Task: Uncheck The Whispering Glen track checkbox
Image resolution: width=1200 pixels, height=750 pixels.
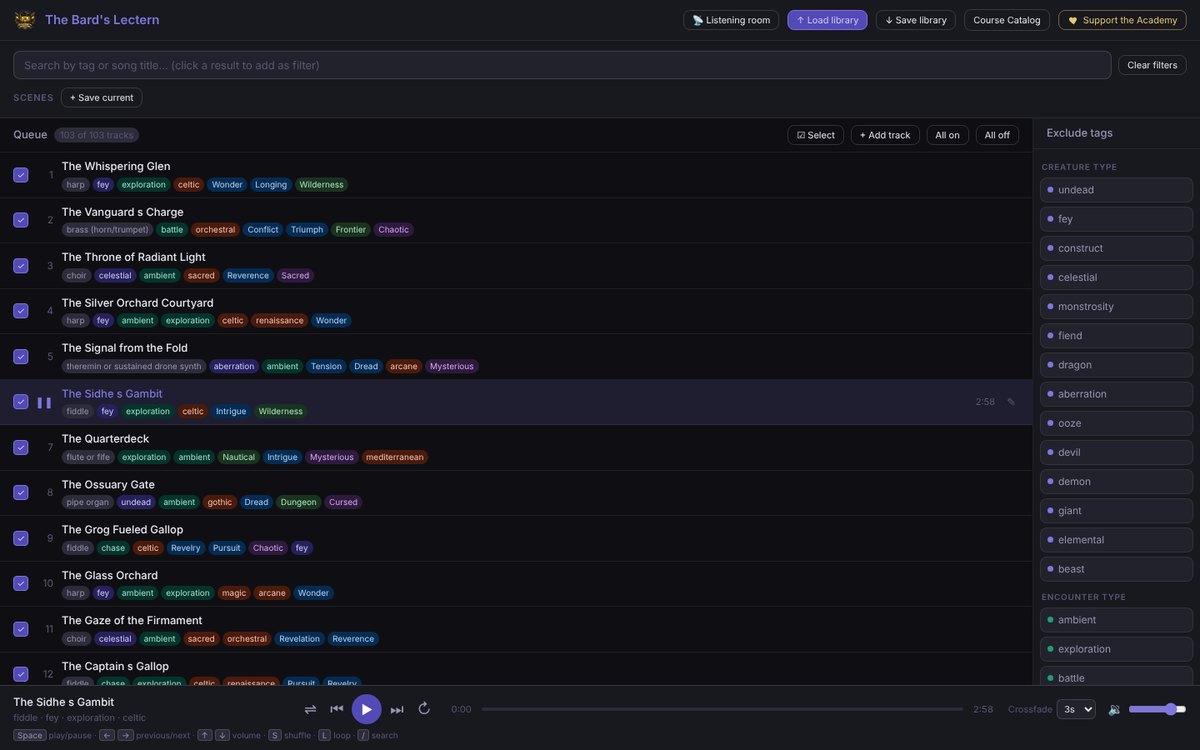Action: [21, 175]
